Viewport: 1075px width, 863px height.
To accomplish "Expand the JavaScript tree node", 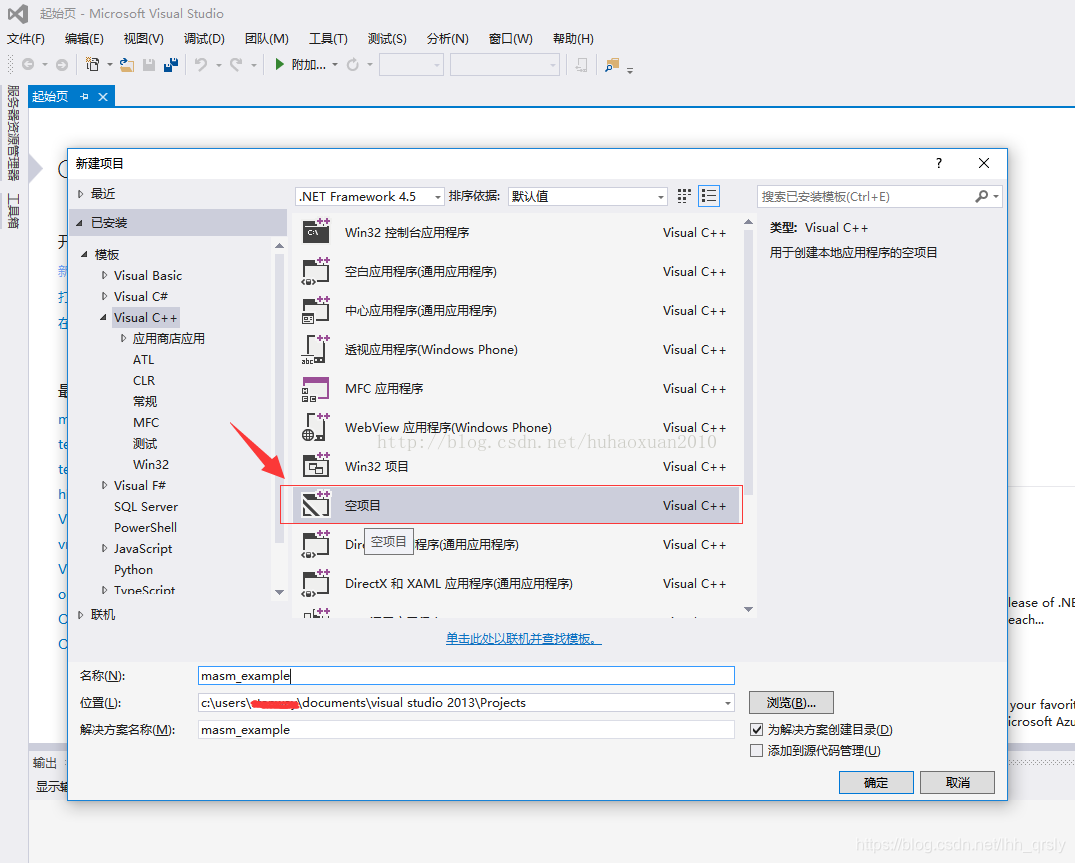I will (104, 548).
